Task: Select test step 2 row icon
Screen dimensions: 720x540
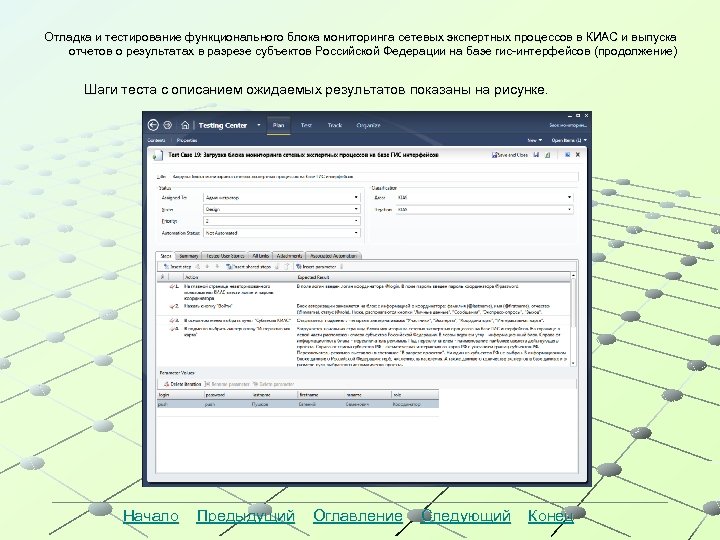Action: (173, 306)
